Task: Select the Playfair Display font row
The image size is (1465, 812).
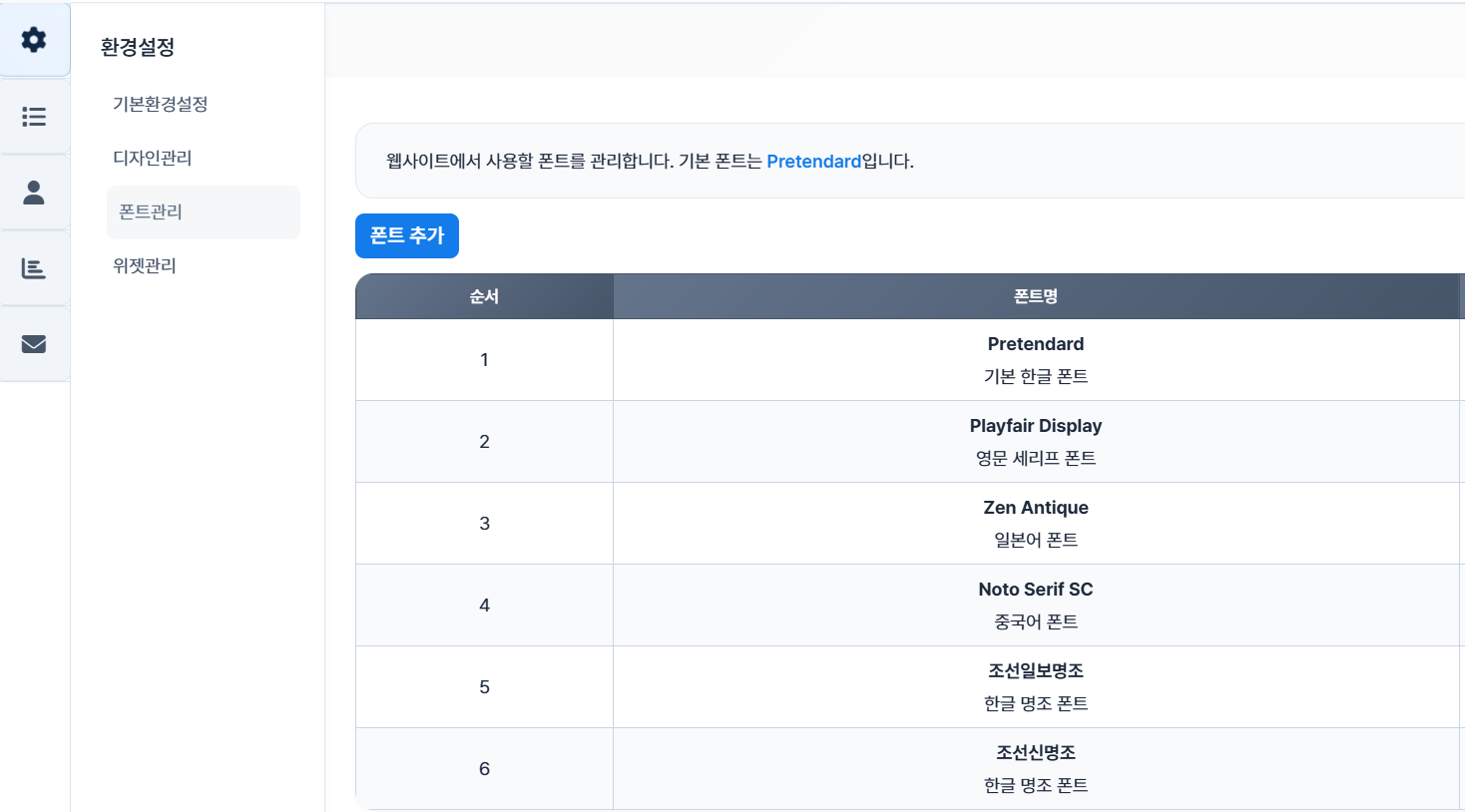Action: (910, 442)
